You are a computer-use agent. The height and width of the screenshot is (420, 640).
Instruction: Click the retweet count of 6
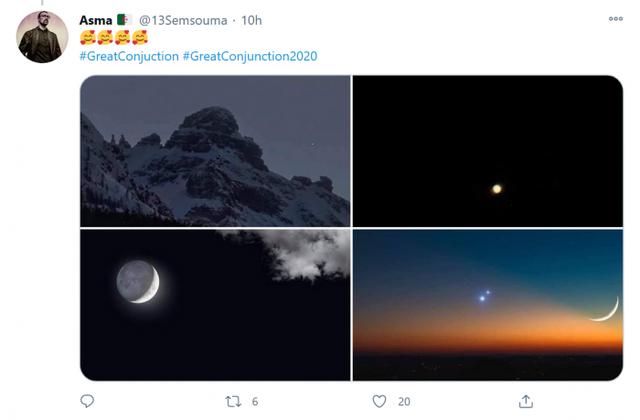[x=255, y=401]
